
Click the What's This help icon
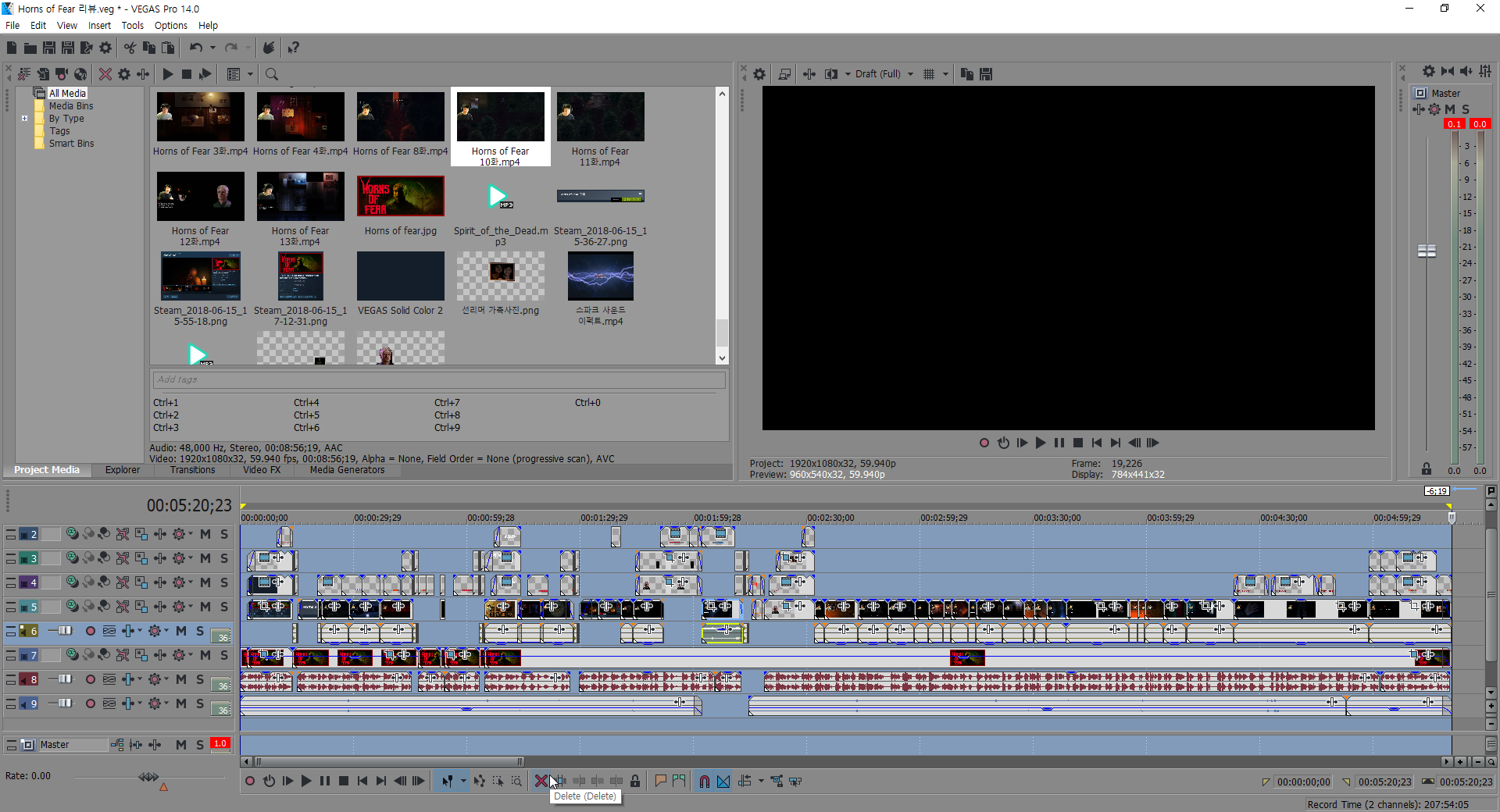tap(293, 48)
